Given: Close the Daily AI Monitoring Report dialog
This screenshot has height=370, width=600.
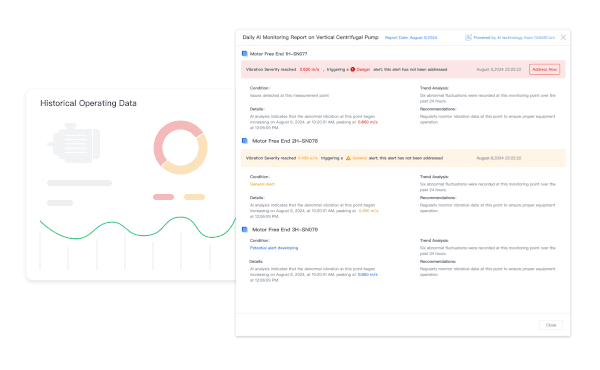Looking at the screenshot, I should coord(563,37).
